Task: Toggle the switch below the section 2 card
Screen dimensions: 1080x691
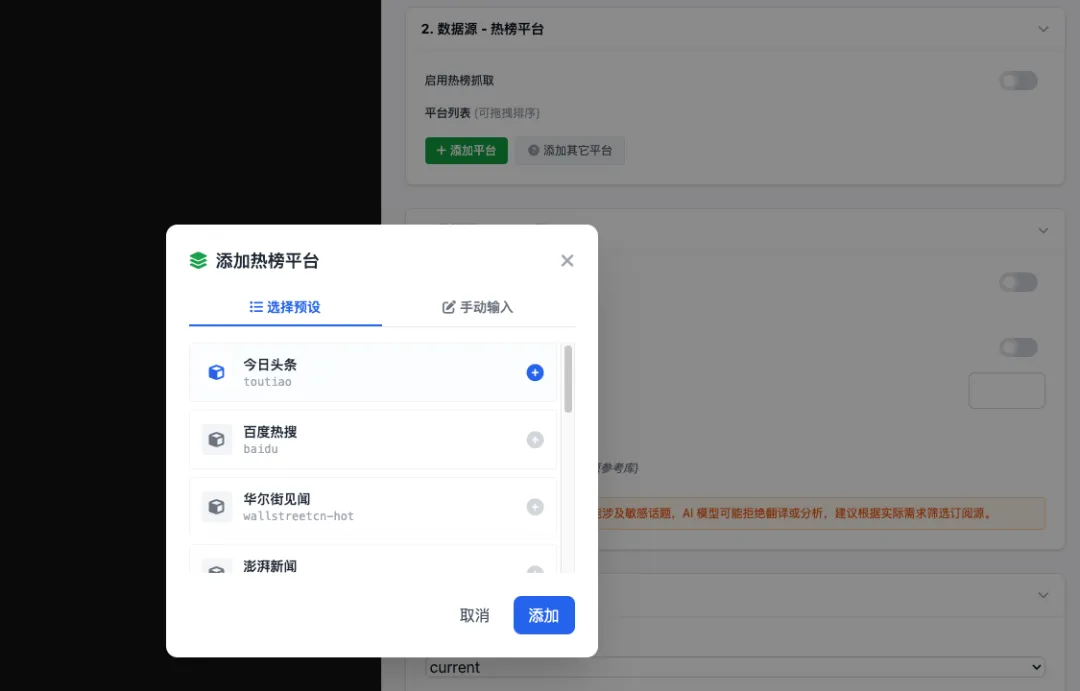Action: pos(1018,282)
